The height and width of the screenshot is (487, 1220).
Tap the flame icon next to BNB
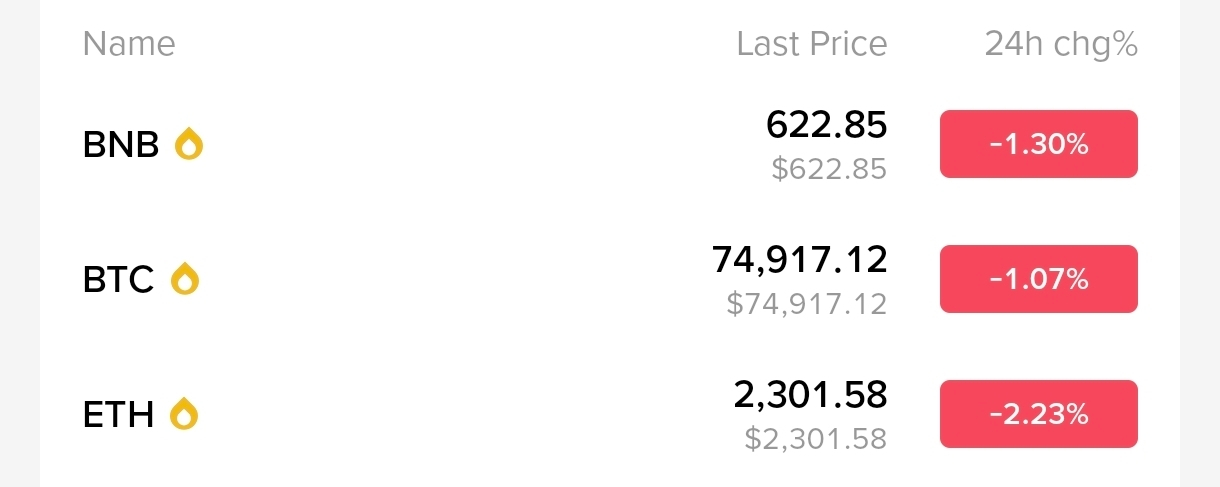point(189,145)
